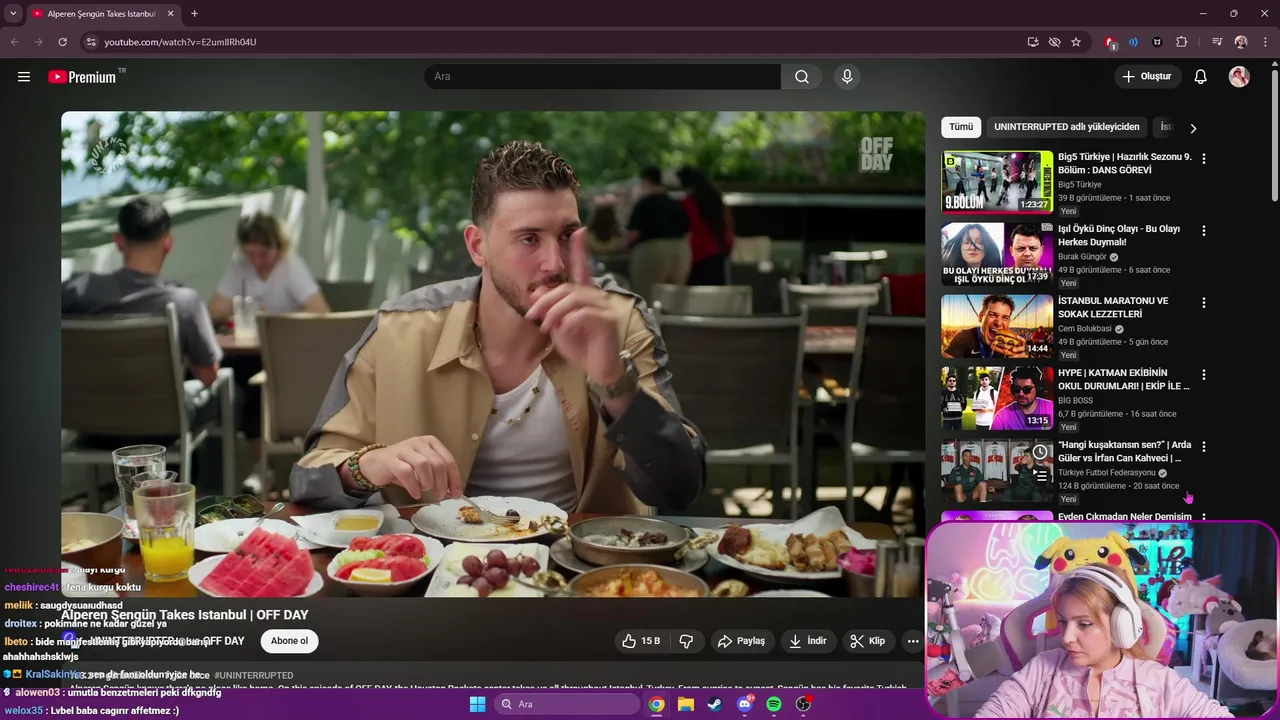1280x720 pixels.
Task: Open a new Chrome tab
Action: coord(194,14)
